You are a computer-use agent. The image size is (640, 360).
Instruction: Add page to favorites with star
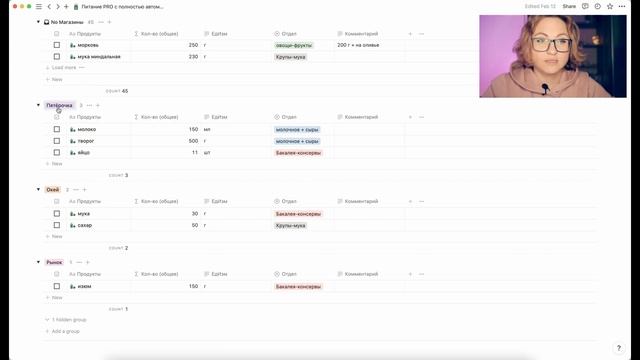(610, 7)
